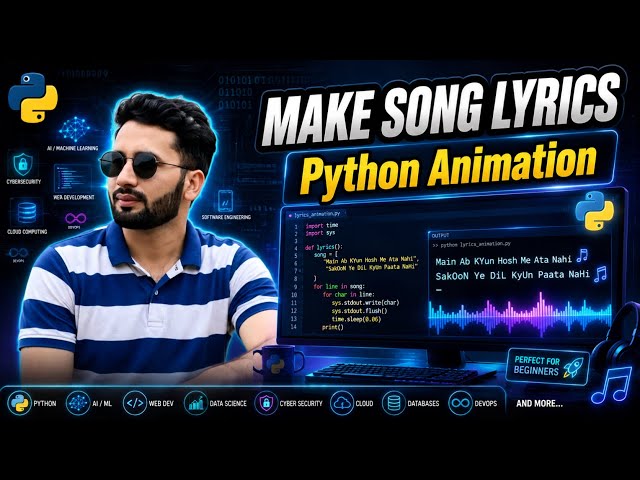Click the man's sunglasses
This screenshot has width=640, height=480.
click(x=141, y=164)
